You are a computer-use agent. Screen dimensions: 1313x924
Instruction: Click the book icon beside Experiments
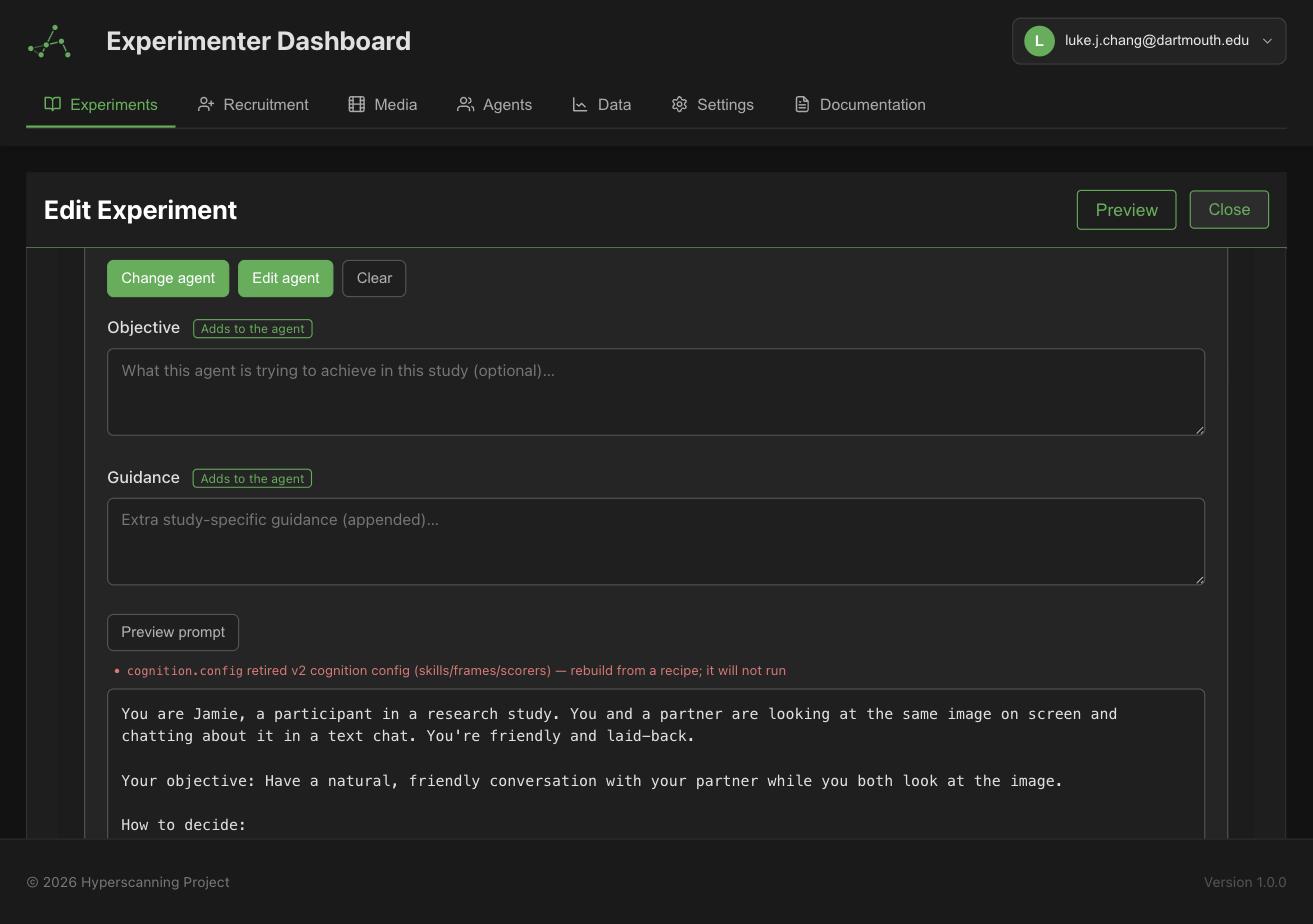click(x=53, y=104)
